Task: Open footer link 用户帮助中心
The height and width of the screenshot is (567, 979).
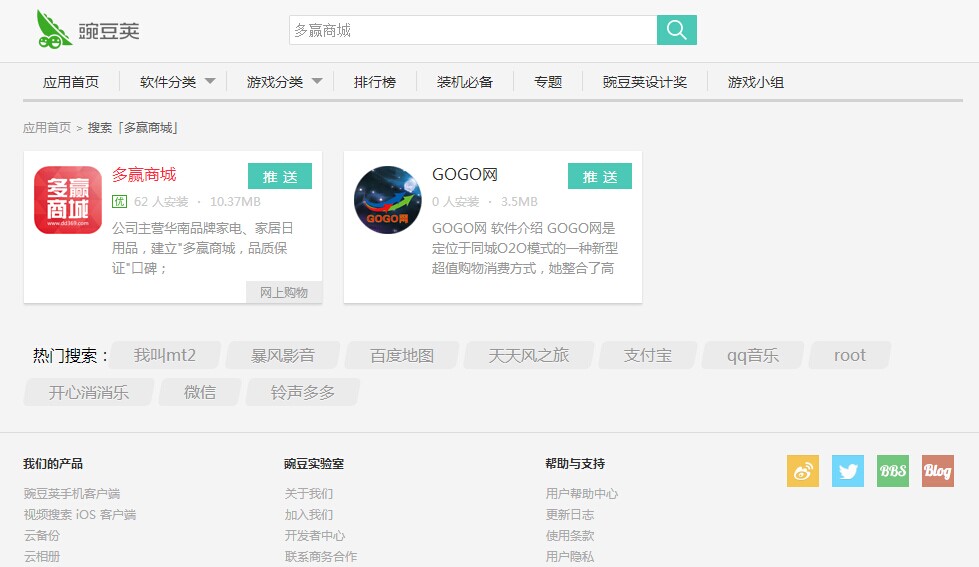Action: [582, 493]
